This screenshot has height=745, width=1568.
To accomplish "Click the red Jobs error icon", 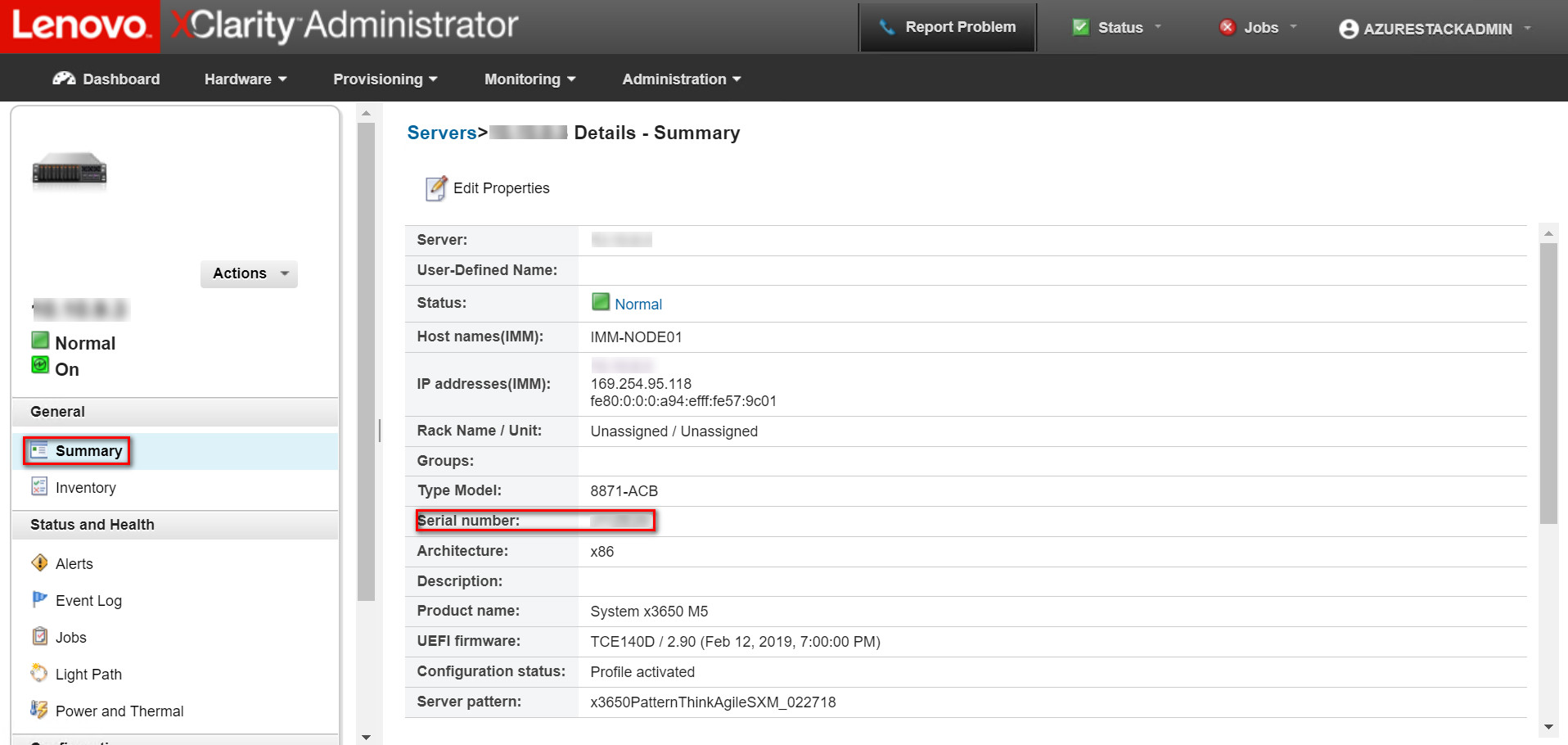I will pos(1227,27).
